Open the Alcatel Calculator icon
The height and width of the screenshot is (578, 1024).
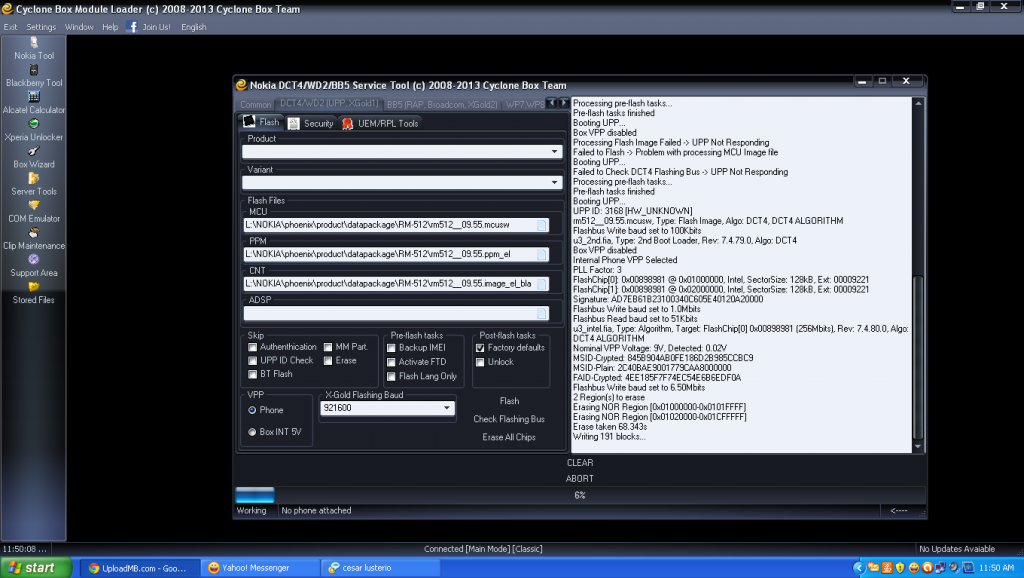pyautogui.click(x=34, y=97)
